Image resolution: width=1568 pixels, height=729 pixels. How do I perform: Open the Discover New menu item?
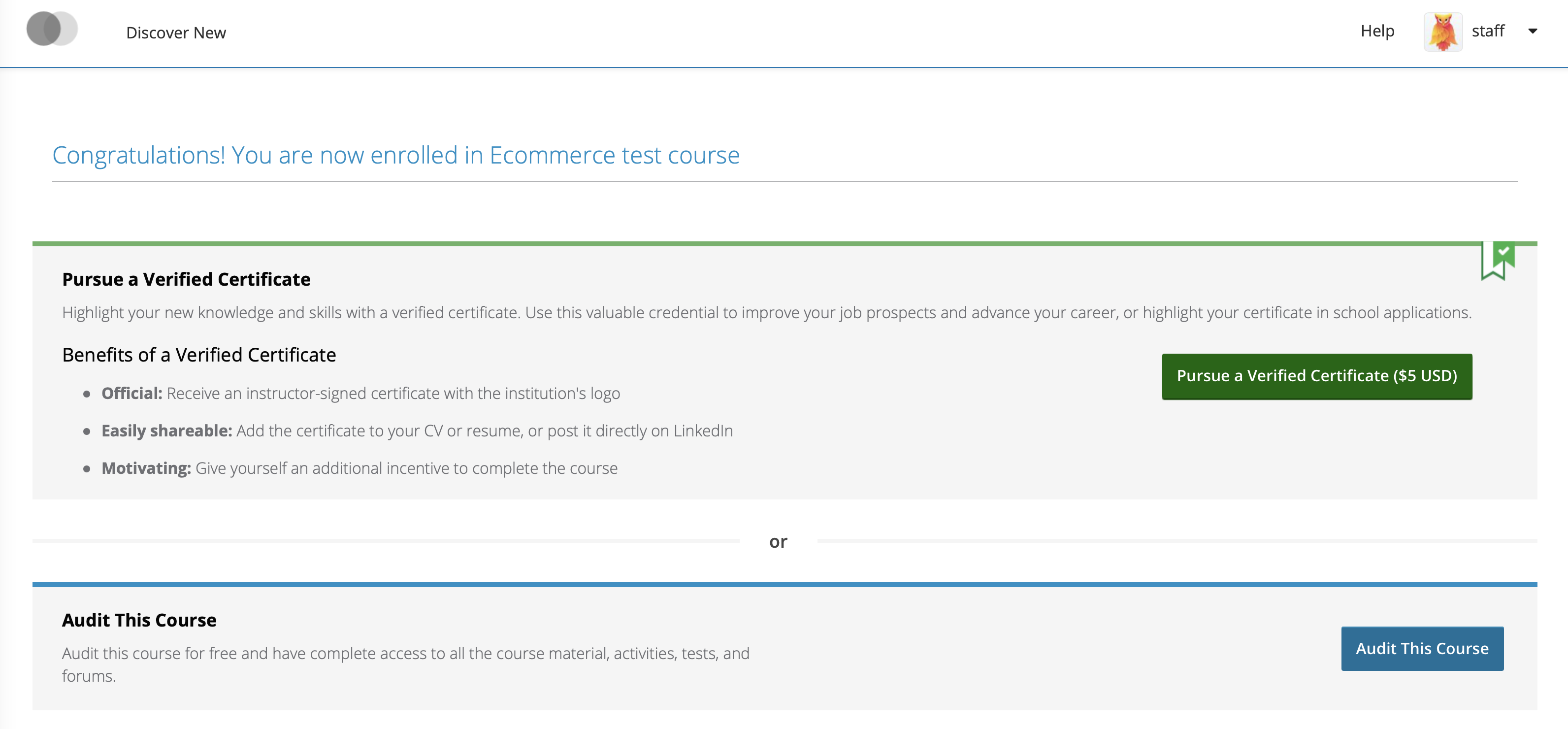[x=176, y=33]
